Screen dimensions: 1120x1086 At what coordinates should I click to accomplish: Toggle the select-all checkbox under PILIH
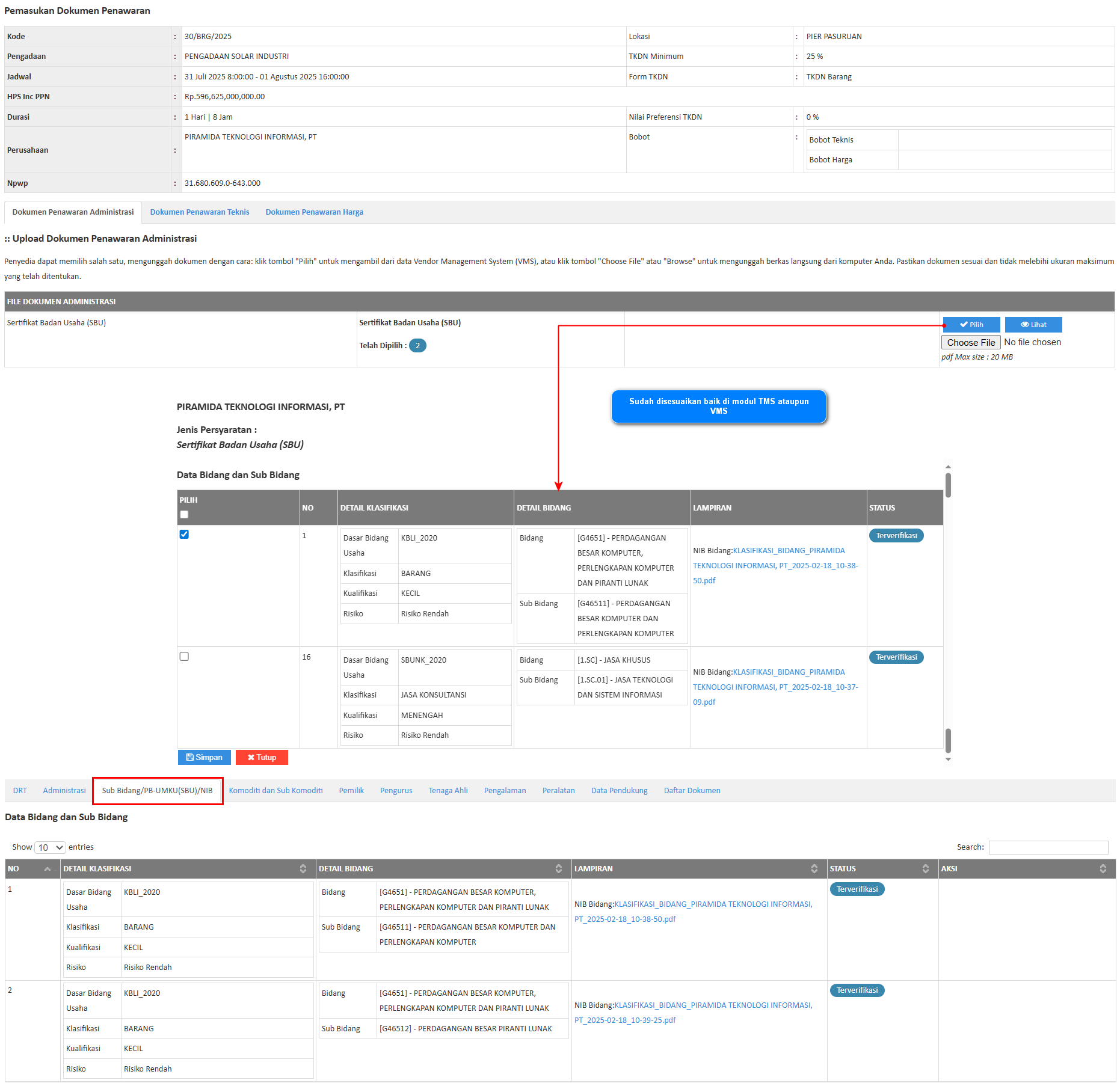(184, 515)
